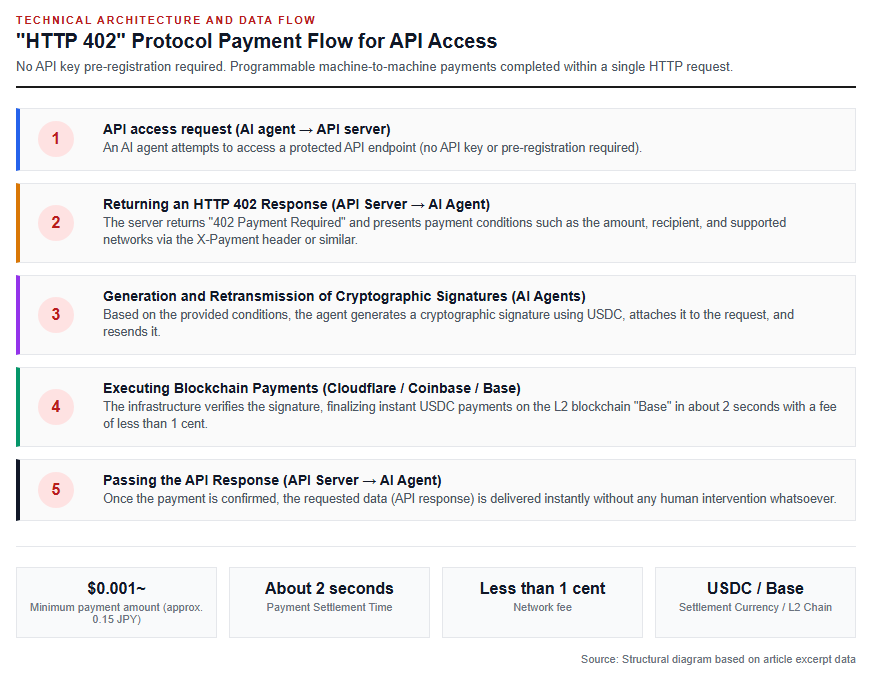
Task: Click the 'API access request' step heading
Action: tap(246, 129)
